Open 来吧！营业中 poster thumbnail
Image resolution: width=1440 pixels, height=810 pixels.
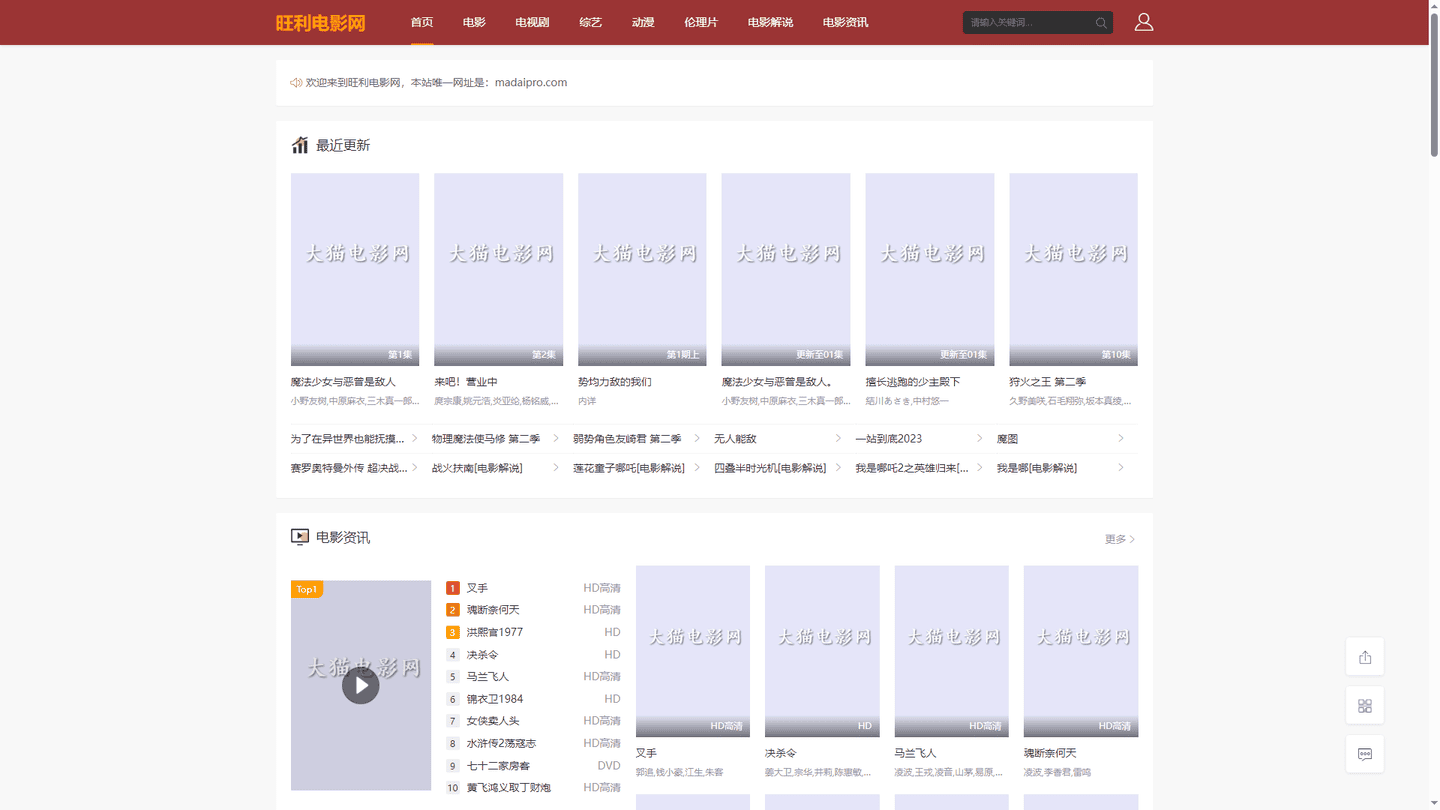pos(498,270)
